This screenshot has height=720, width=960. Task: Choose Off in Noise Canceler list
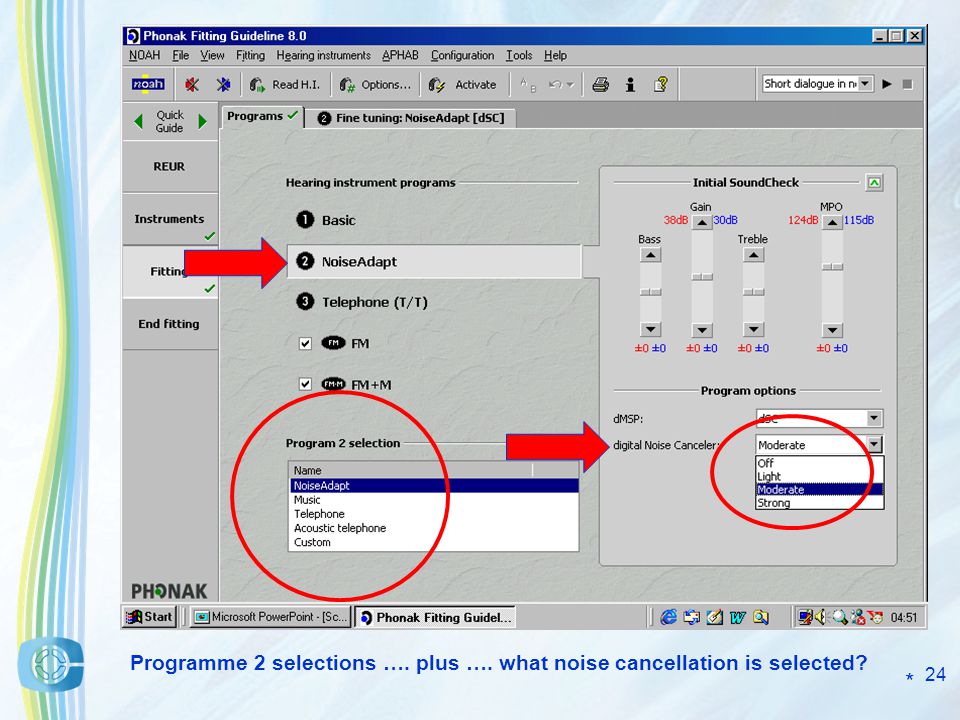[x=820, y=463]
